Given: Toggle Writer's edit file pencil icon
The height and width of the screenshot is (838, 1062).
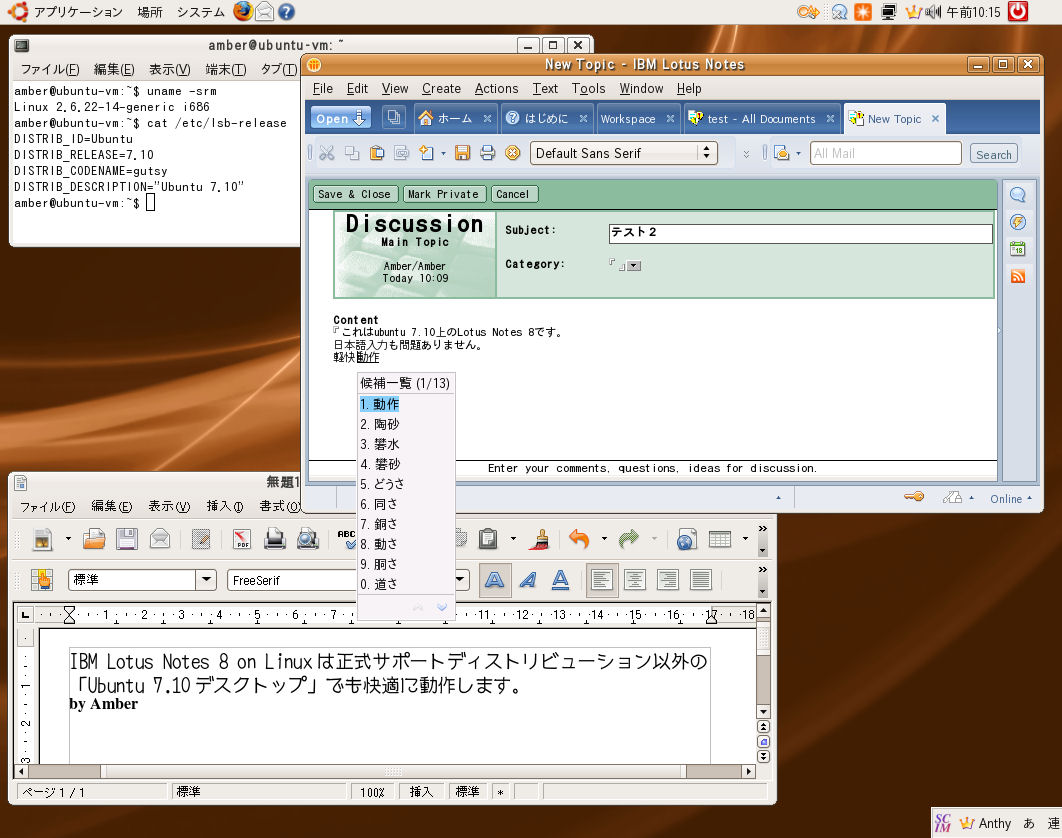Looking at the screenshot, I should 200,539.
